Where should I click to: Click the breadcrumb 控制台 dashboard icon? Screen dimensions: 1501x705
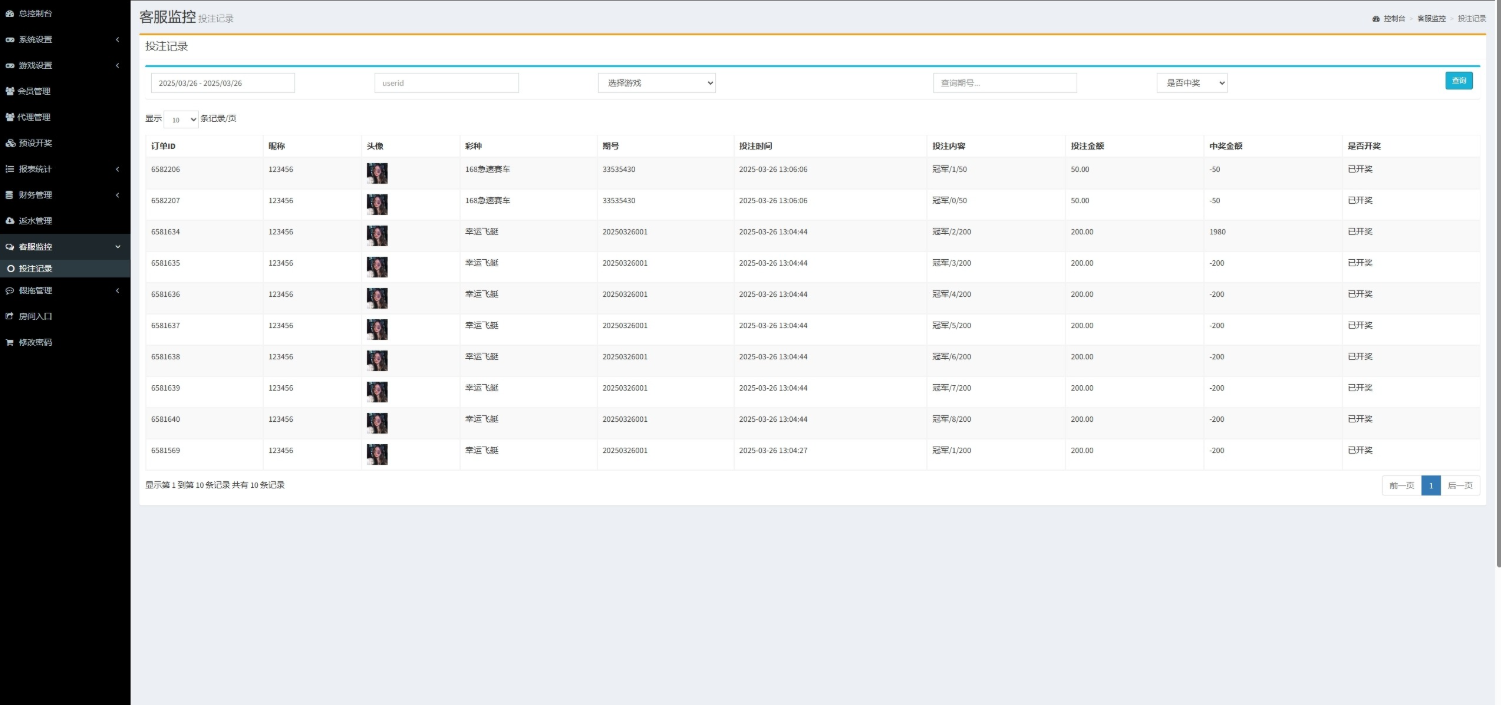click(1376, 19)
